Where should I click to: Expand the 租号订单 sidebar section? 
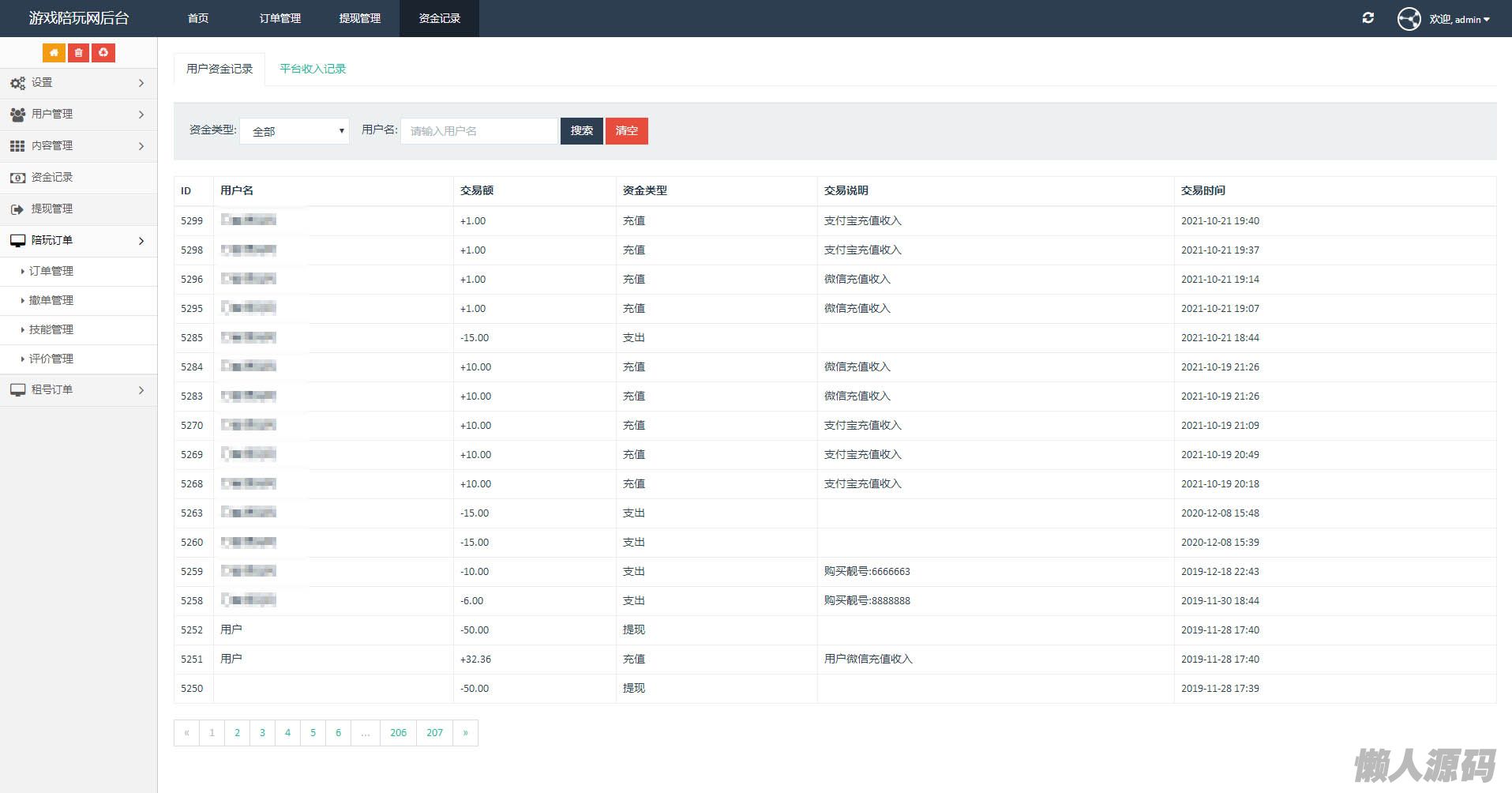tap(77, 390)
